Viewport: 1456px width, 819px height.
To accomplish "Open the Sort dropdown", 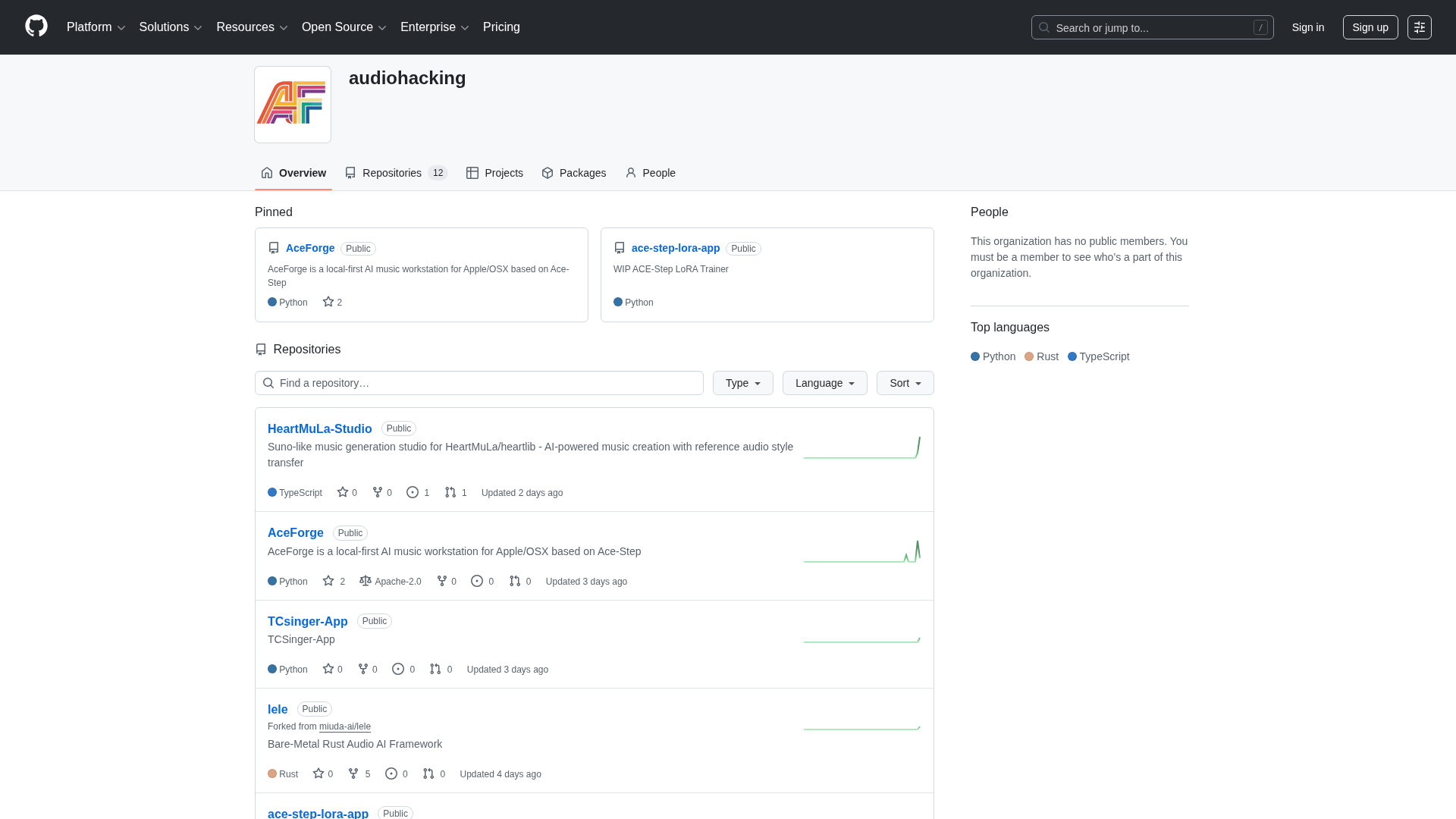I will [905, 383].
